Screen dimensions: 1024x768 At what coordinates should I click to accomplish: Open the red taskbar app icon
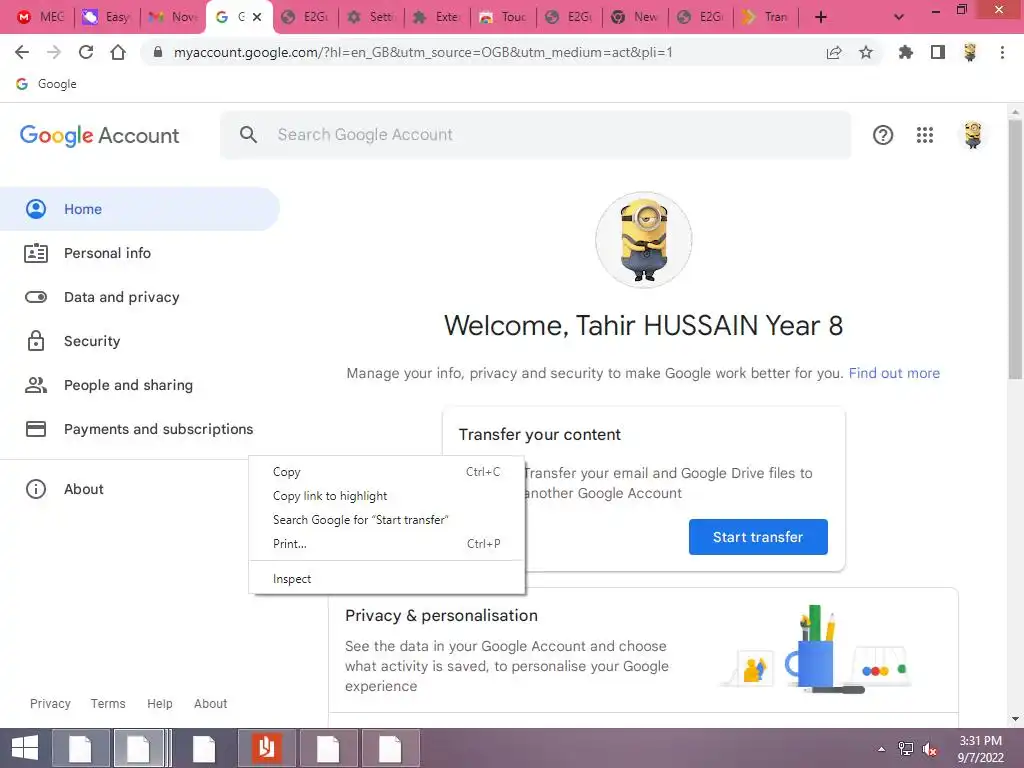point(266,748)
